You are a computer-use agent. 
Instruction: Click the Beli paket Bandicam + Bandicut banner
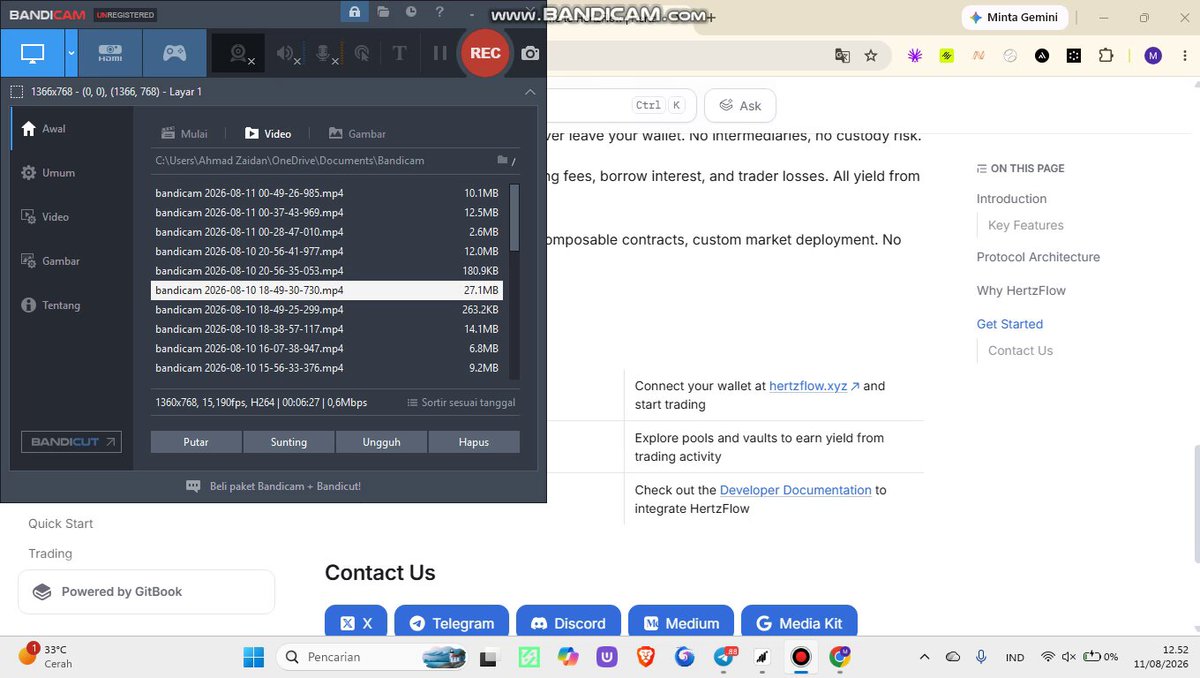pos(274,486)
